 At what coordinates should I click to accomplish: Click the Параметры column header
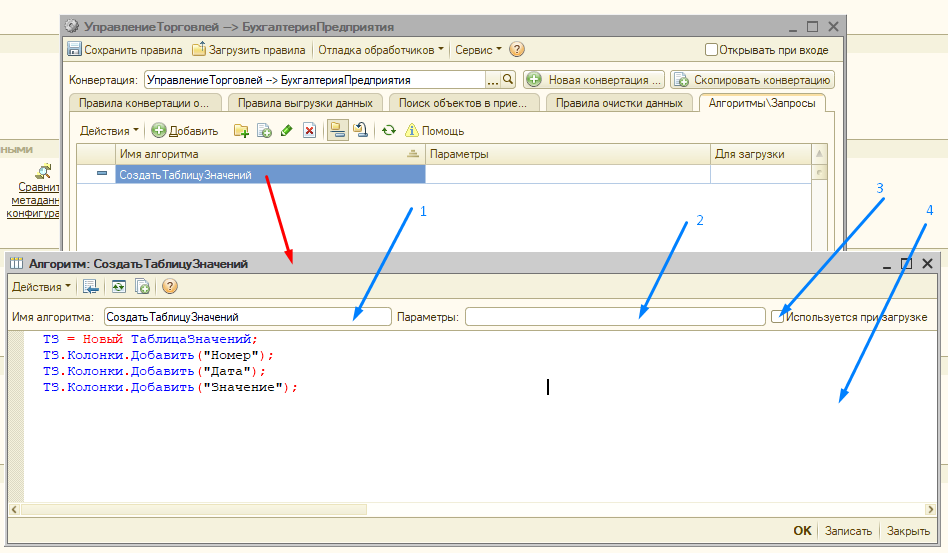click(x=568, y=154)
